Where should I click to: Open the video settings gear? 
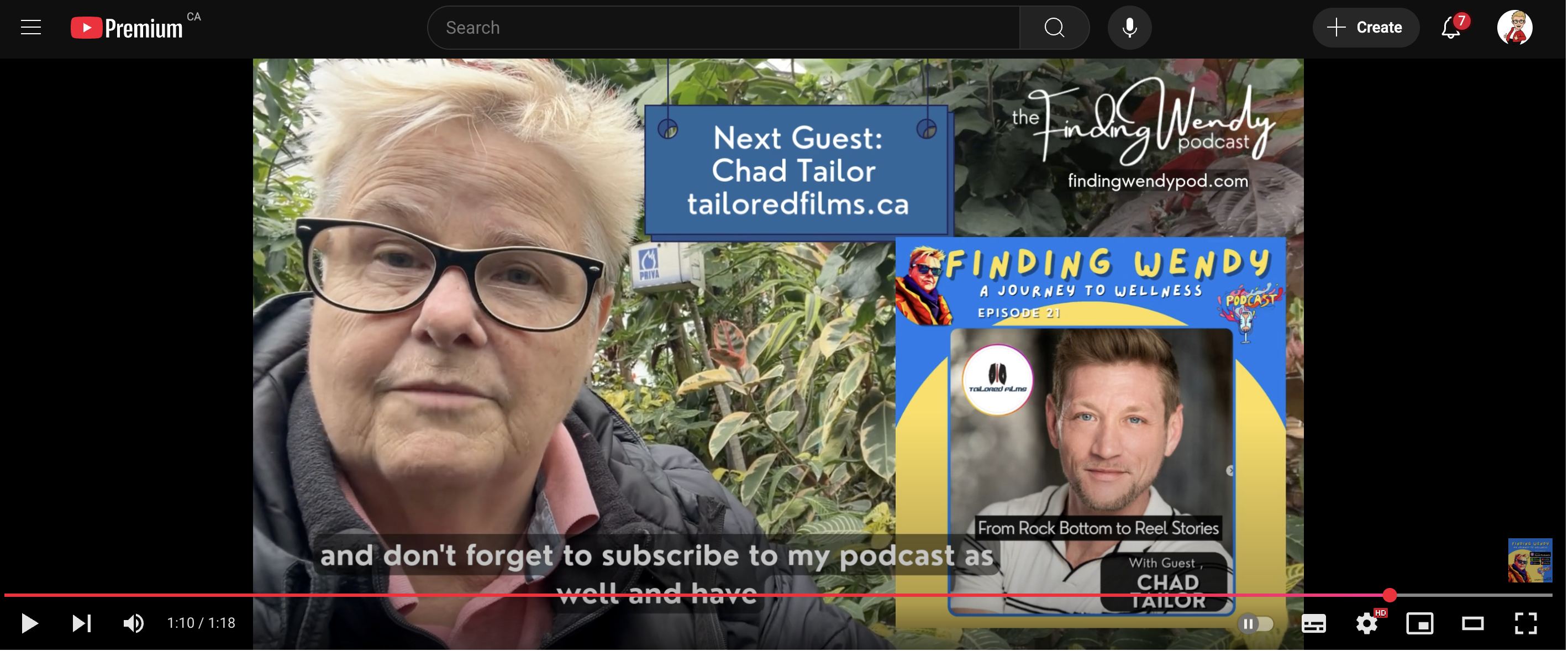1367,623
